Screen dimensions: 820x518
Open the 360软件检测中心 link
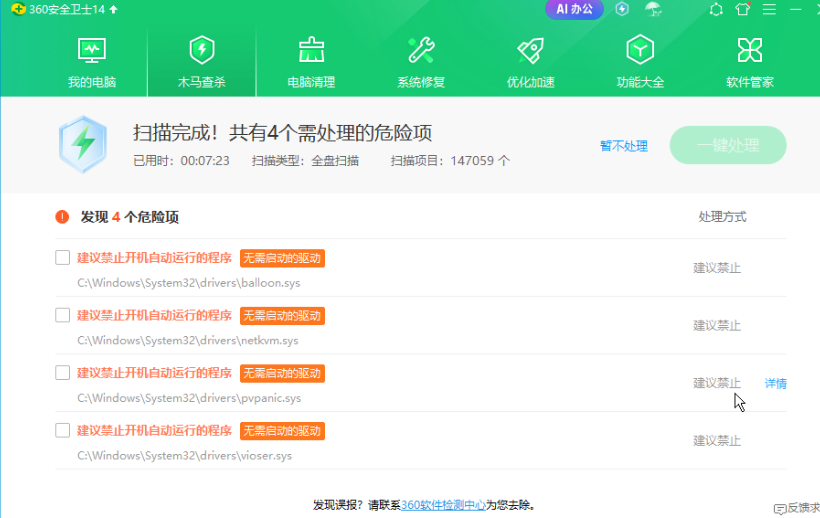point(443,505)
